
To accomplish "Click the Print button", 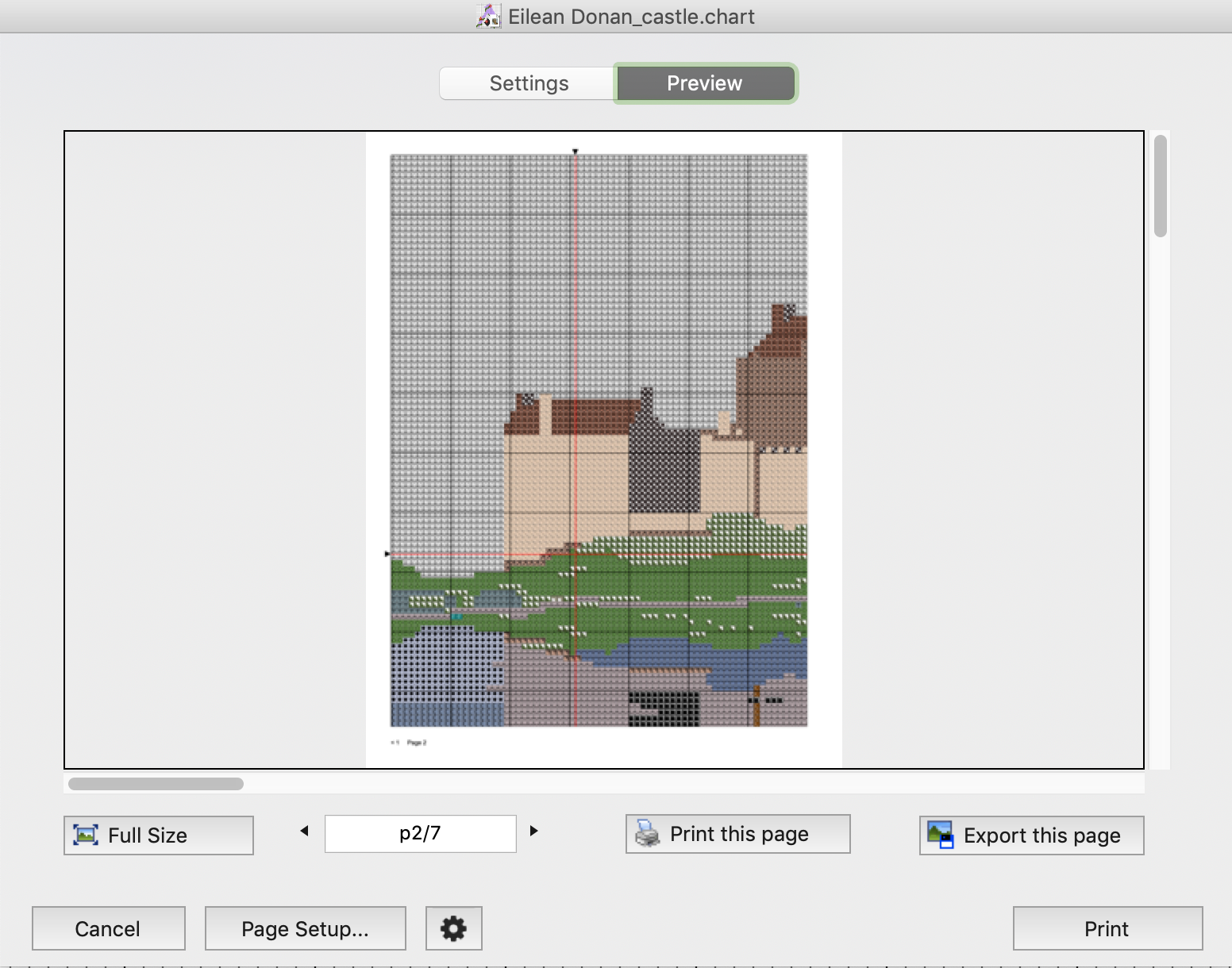I will coord(1107,928).
